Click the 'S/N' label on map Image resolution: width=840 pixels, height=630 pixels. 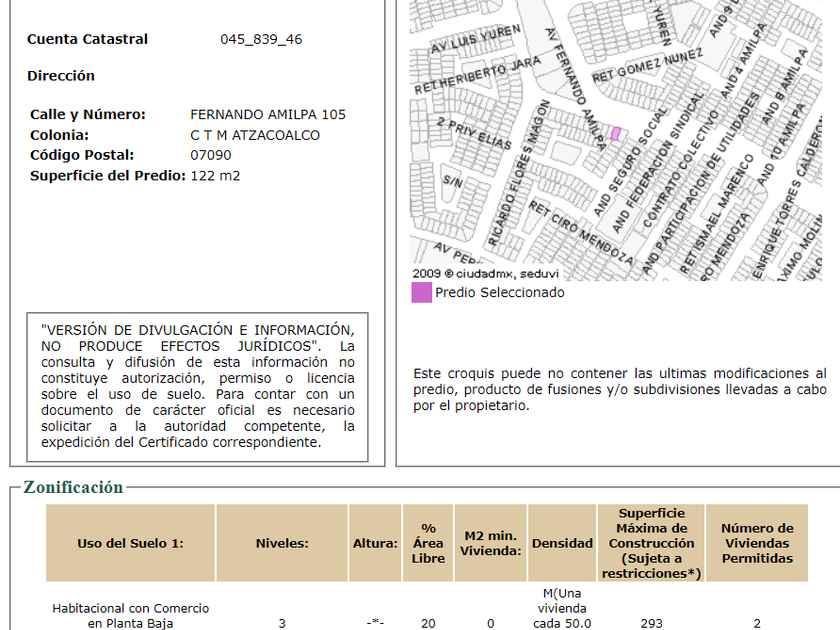453,182
